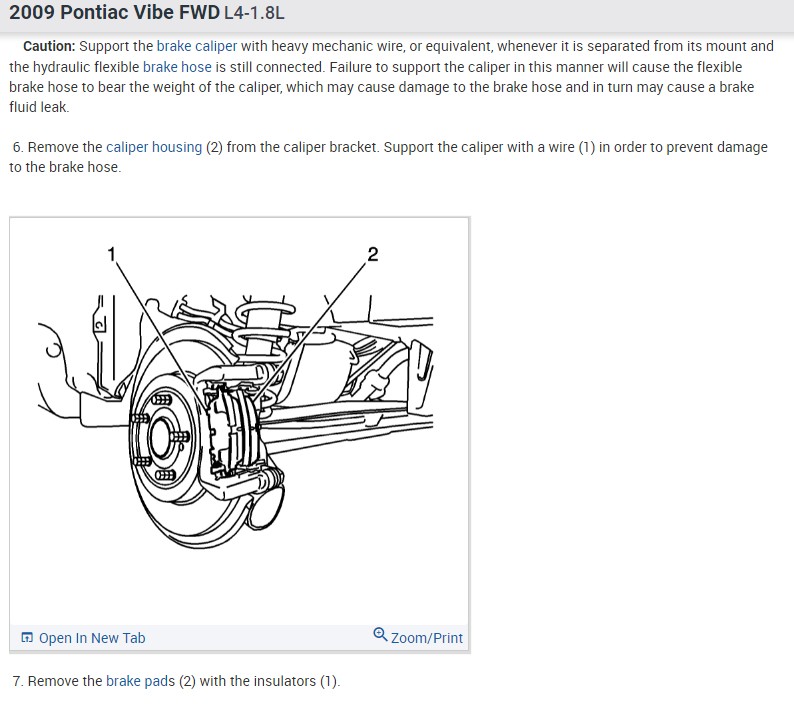Open the "caliper housing" link in step 6
This screenshot has height=705, width=794.
(x=154, y=147)
